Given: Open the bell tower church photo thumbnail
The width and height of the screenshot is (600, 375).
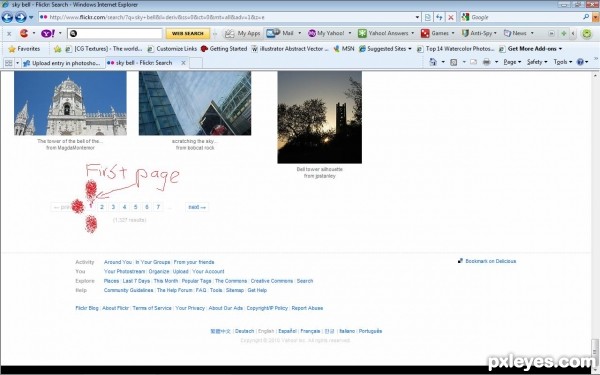Looking at the screenshot, I should [70, 103].
